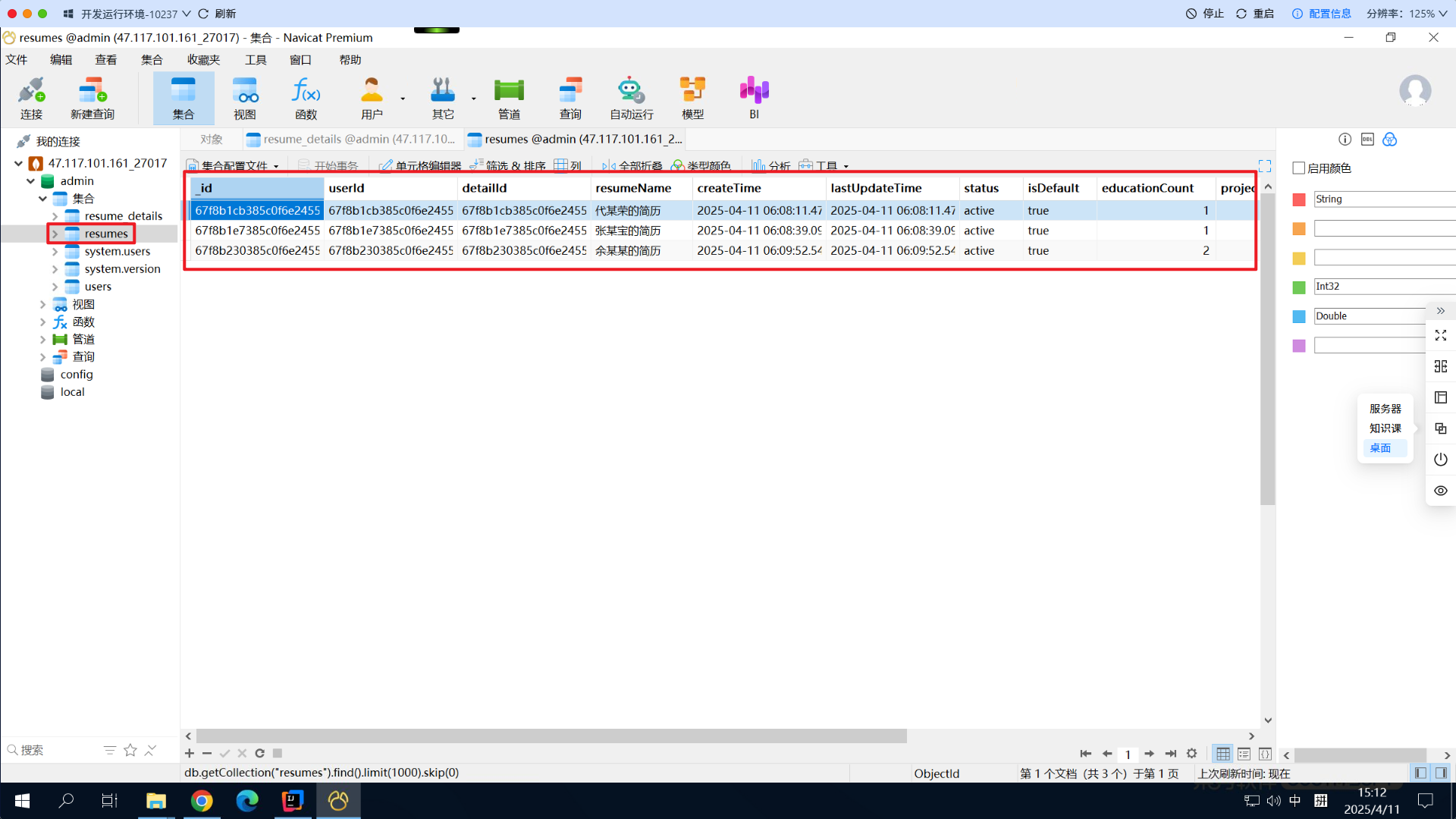Click 全部折叠 button
Viewport: 1456px width, 819px height.
click(632, 165)
